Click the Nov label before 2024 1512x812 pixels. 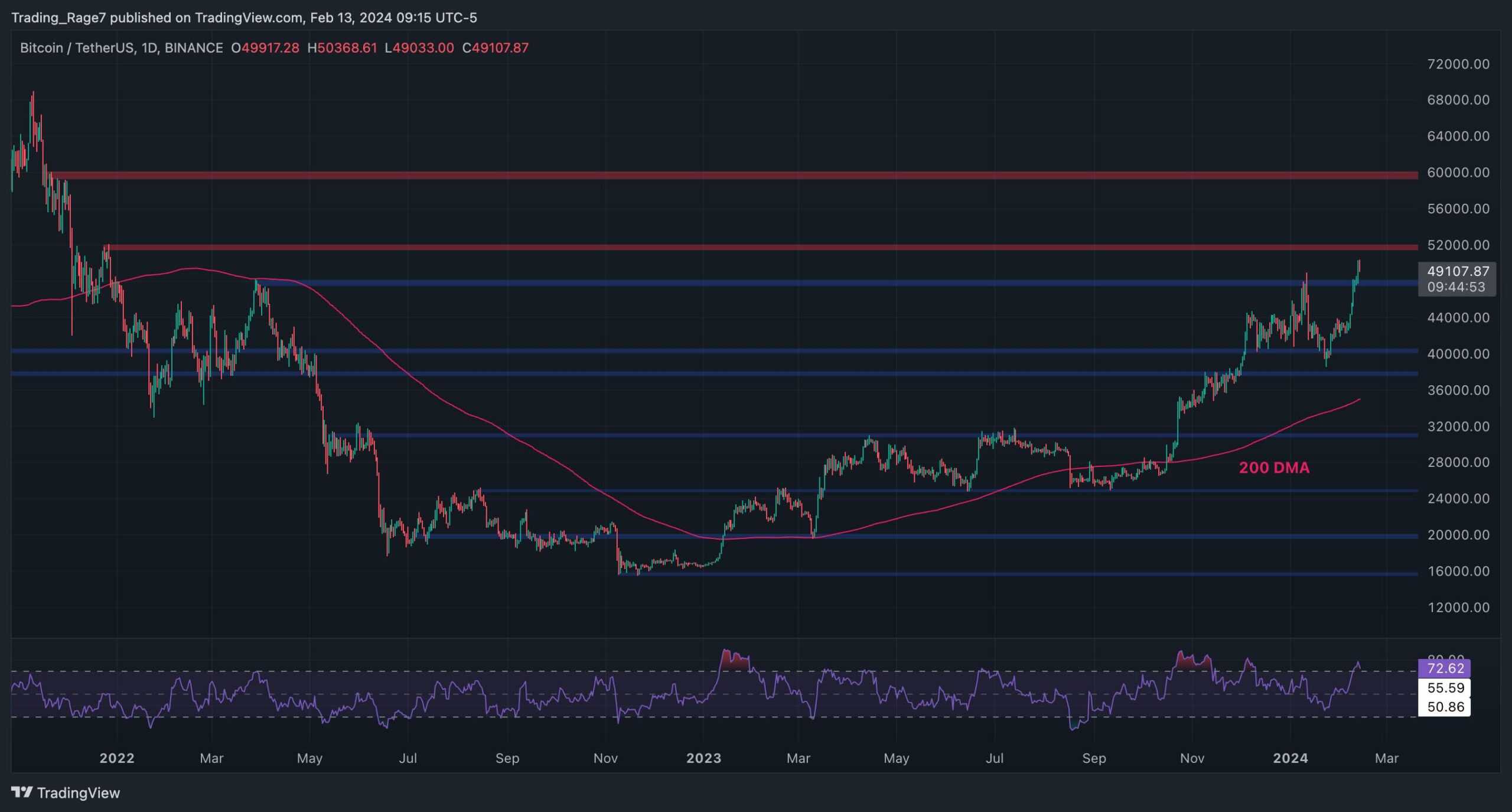click(1192, 758)
